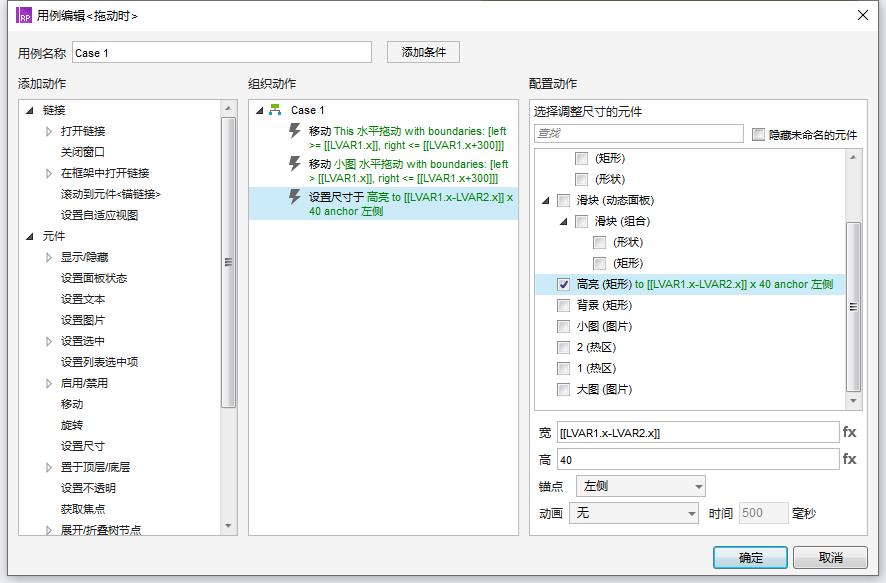The width and height of the screenshot is (886, 583).
Task: Check the 背景 (矩形) checkbox
Action: pos(564,305)
